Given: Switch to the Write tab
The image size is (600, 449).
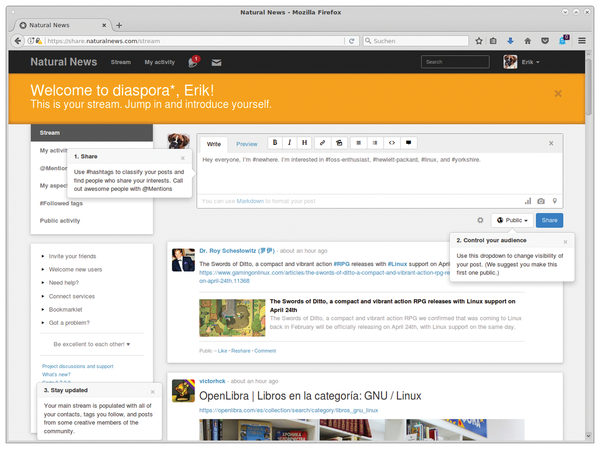Looking at the screenshot, I should pos(214,144).
